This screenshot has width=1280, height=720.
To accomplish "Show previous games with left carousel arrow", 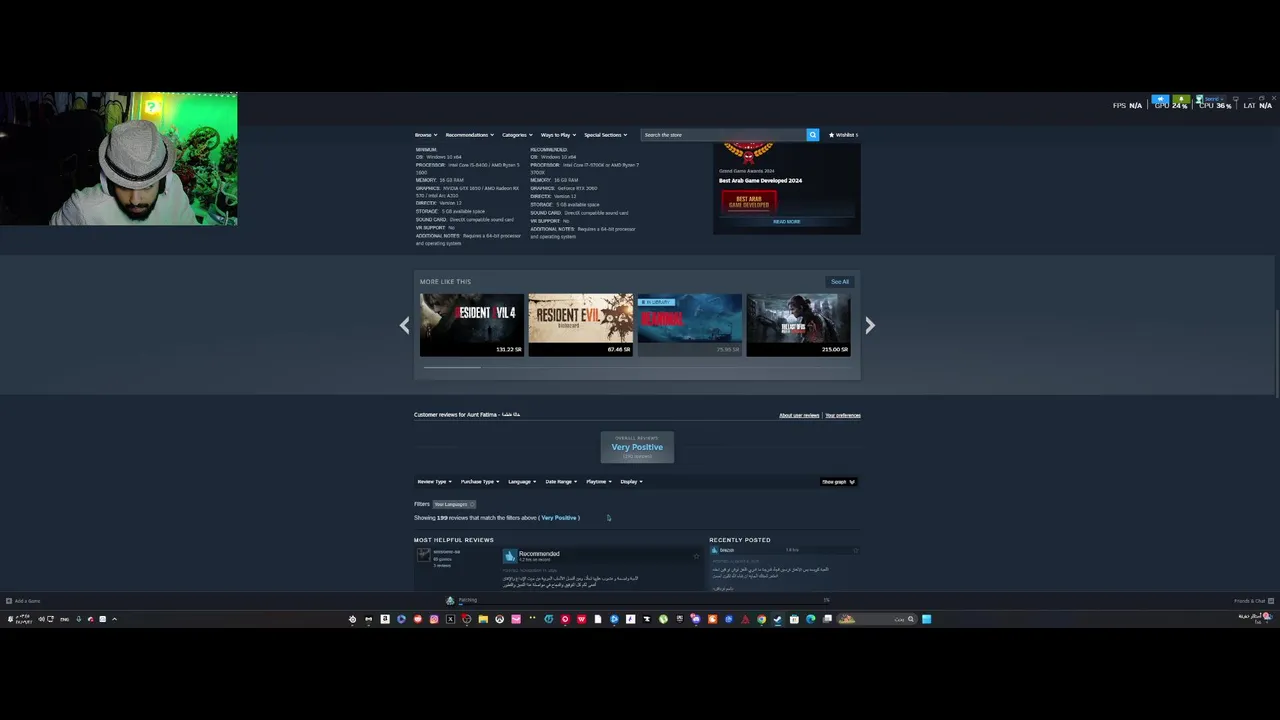I will (x=404, y=325).
